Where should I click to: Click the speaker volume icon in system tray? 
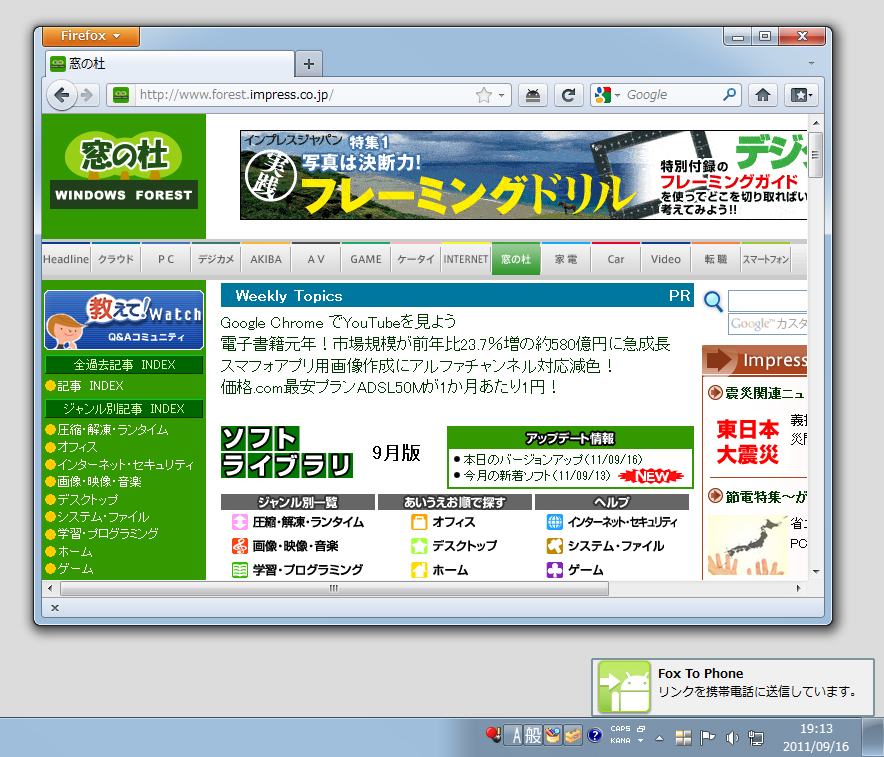tap(731, 735)
